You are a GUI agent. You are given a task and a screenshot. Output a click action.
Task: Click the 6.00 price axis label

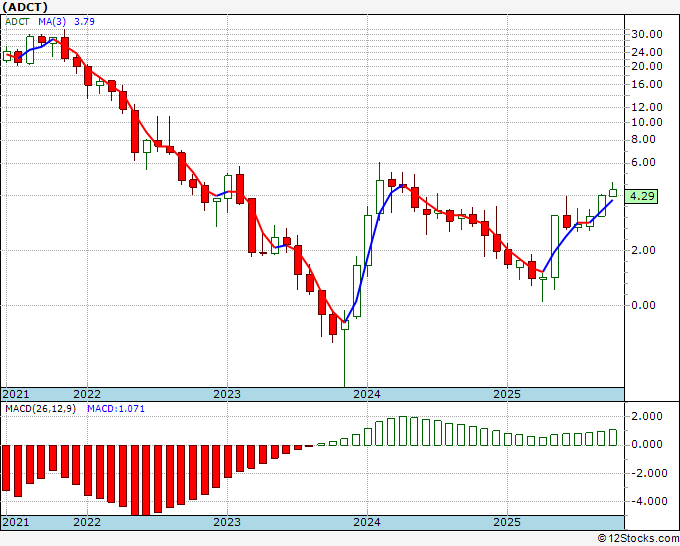point(643,163)
